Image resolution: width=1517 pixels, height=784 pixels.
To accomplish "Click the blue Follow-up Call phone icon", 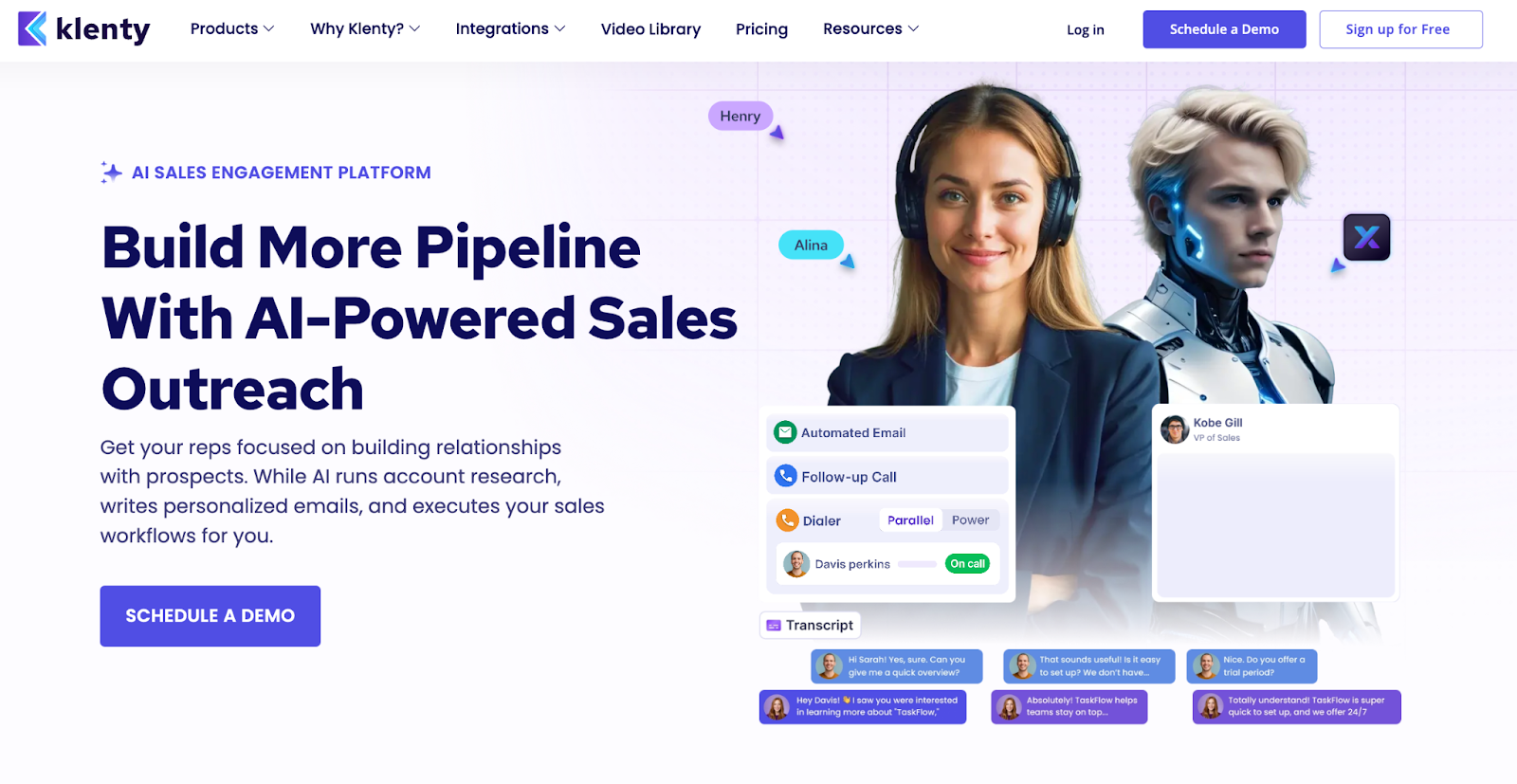I will [786, 476].
